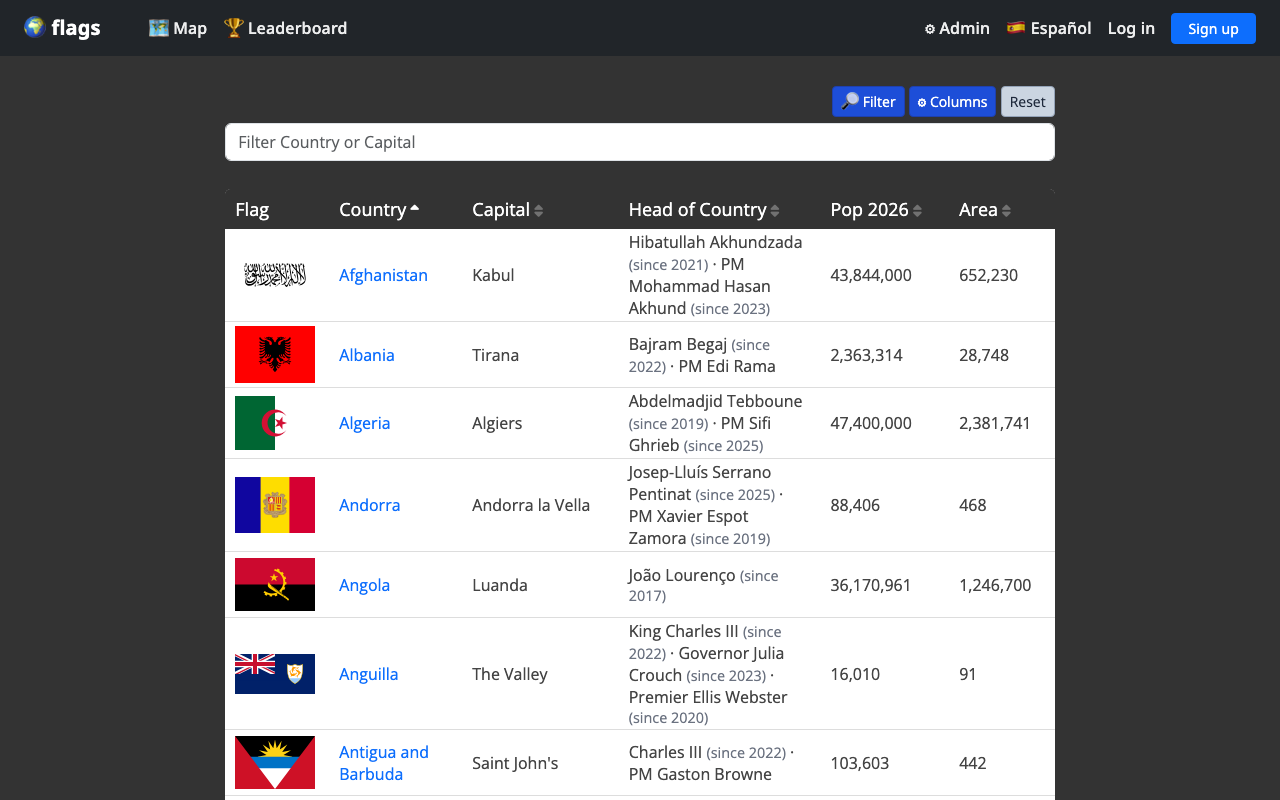The height and width of the screenshot is (800, 1280).
Task: Open the Admin settings link
Action: coord(957,28)
